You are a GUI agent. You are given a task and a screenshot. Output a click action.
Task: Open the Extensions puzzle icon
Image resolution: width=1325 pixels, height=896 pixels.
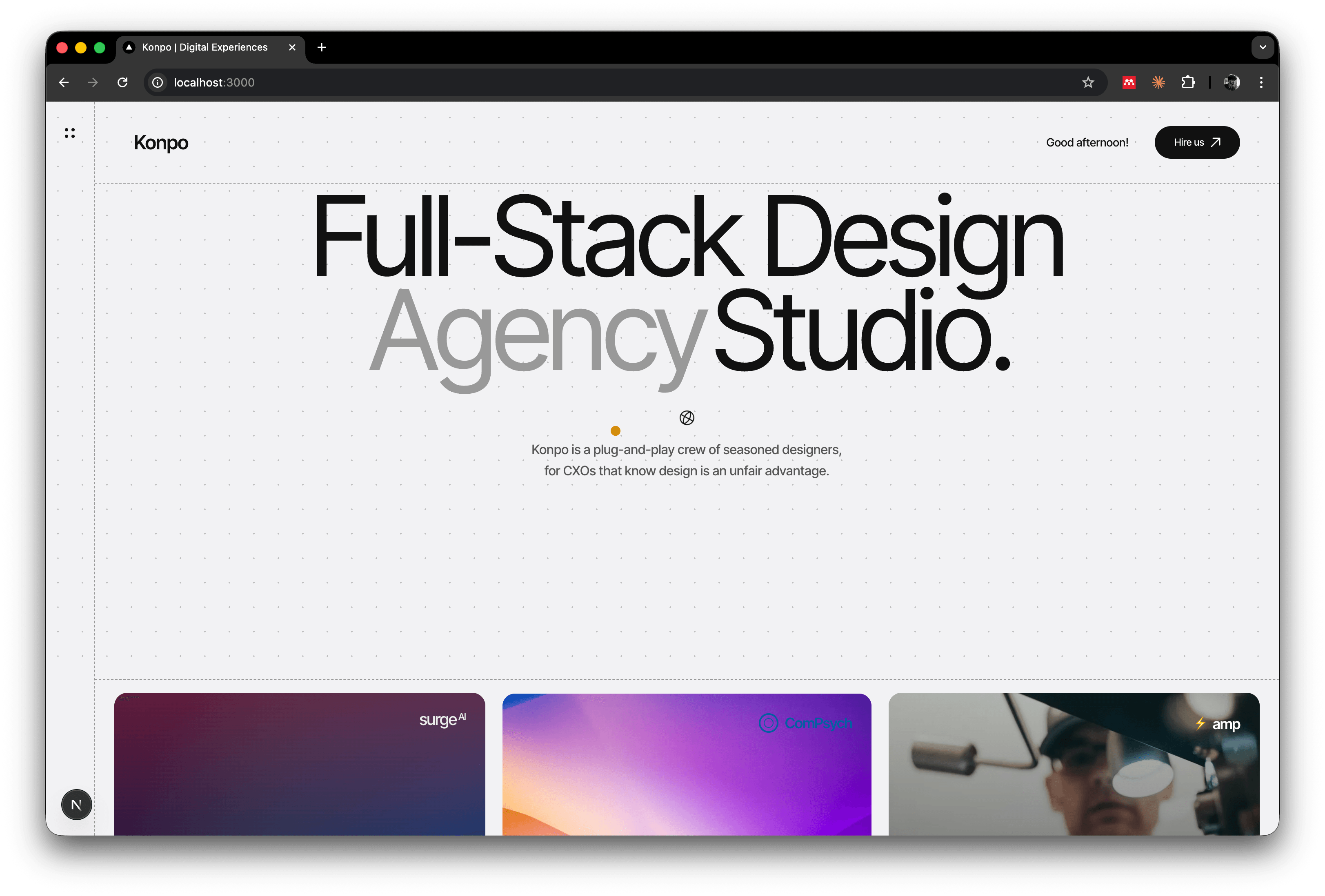click(1188, 83)
